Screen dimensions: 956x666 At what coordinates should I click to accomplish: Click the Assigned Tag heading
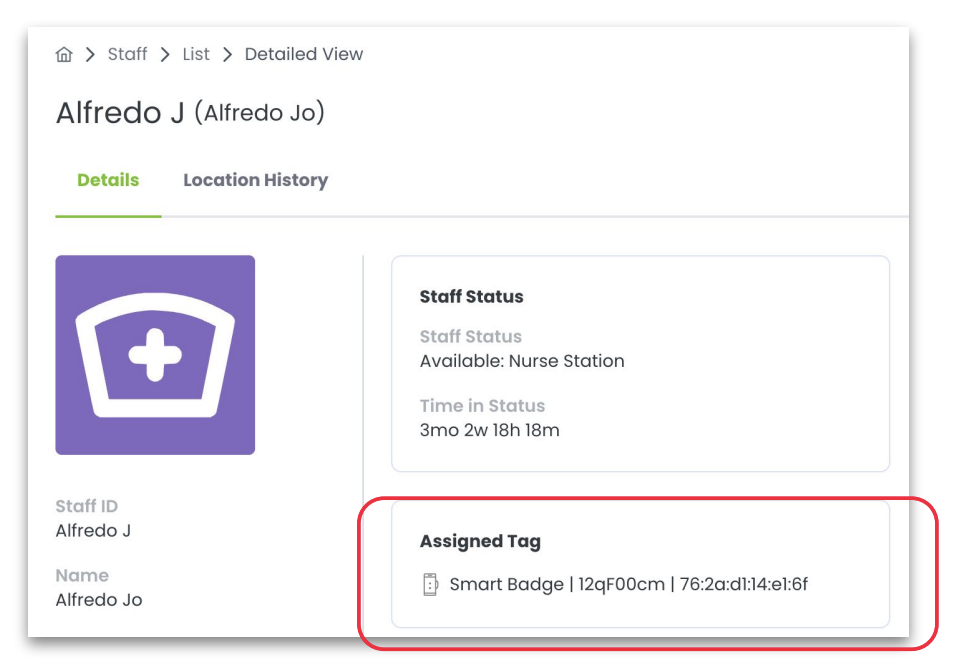[x=480, y=542]
